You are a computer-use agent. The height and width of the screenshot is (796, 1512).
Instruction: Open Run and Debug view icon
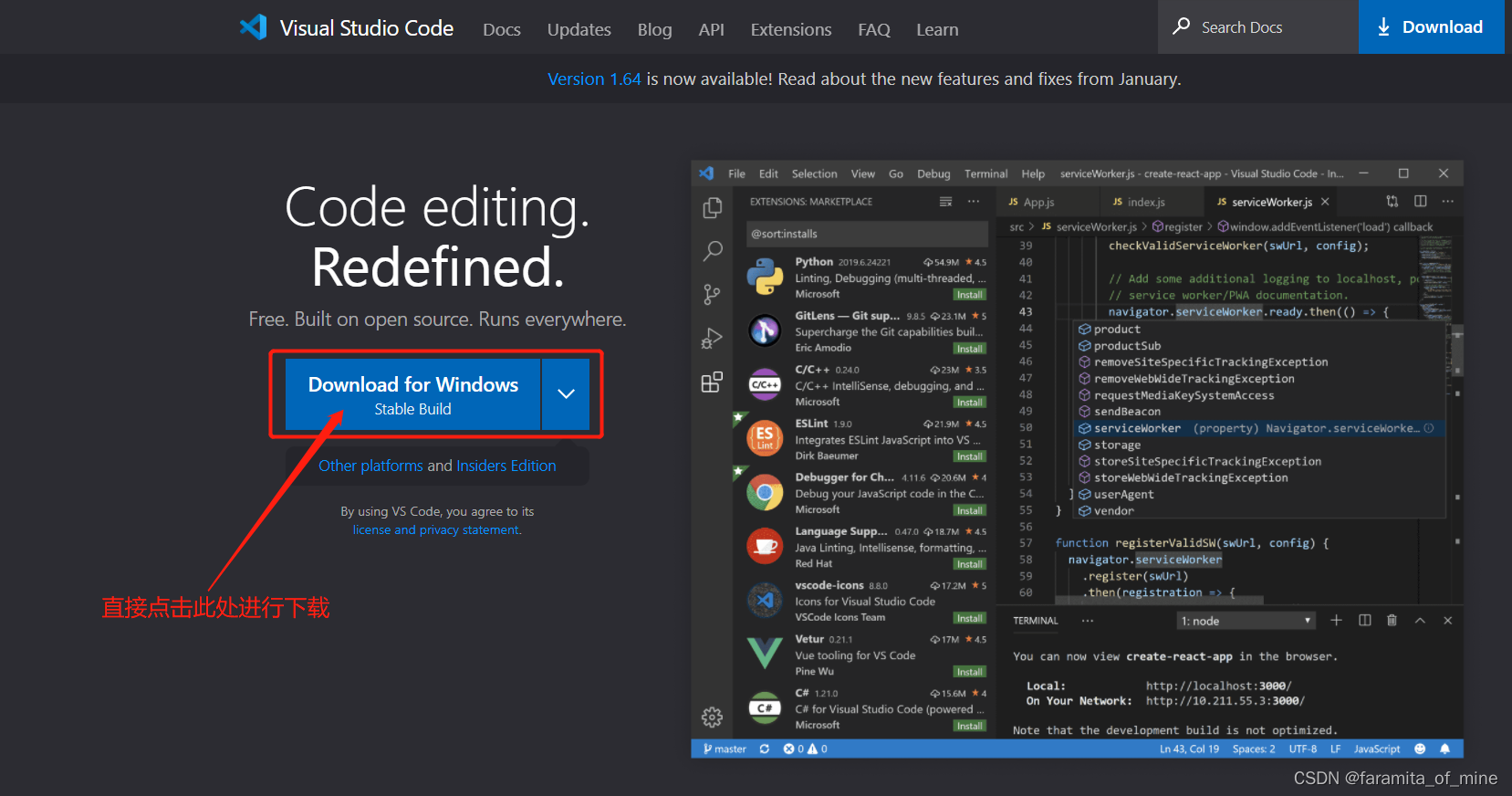click(x=713, y=339)
